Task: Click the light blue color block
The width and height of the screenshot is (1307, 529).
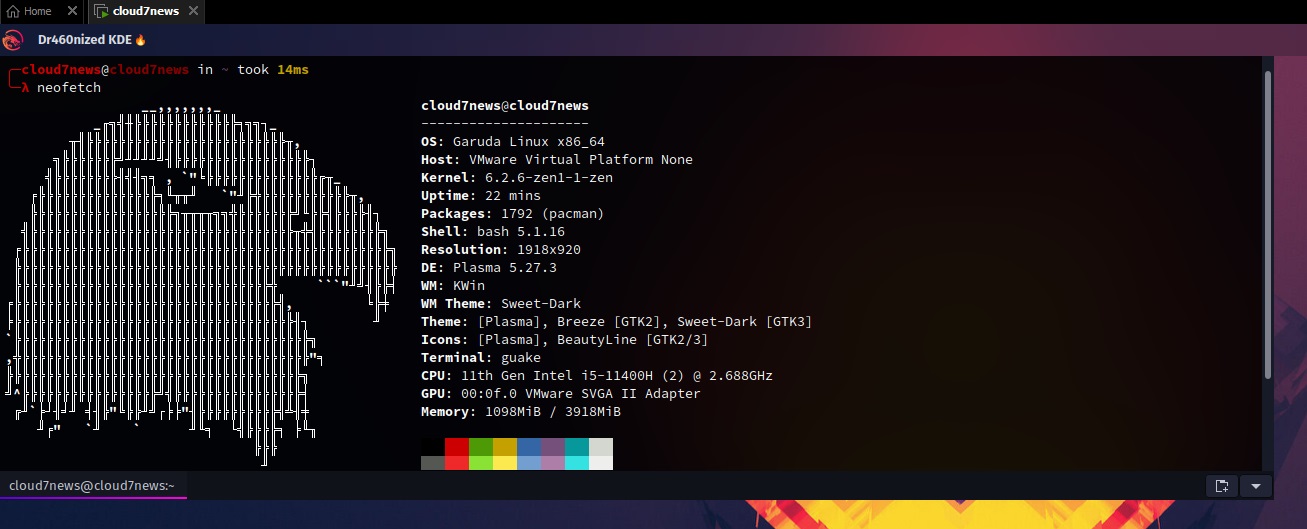Action: coord(529,463)
